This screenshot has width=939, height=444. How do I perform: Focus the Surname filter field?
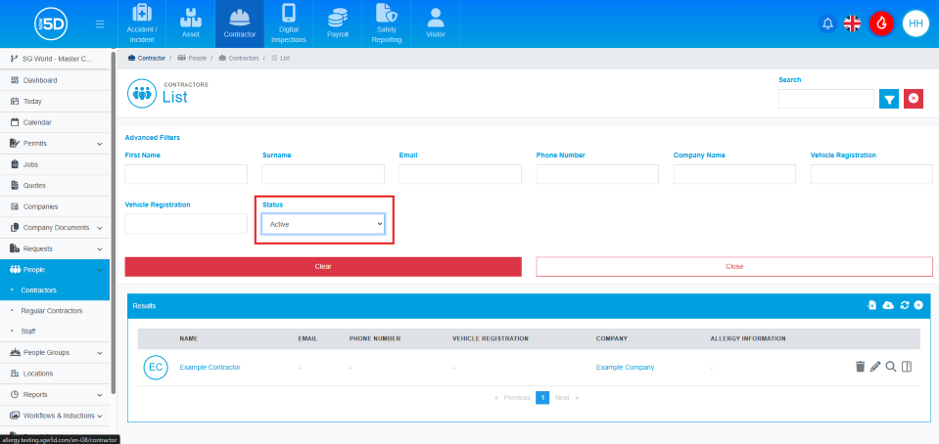click(x=323, y=174)
